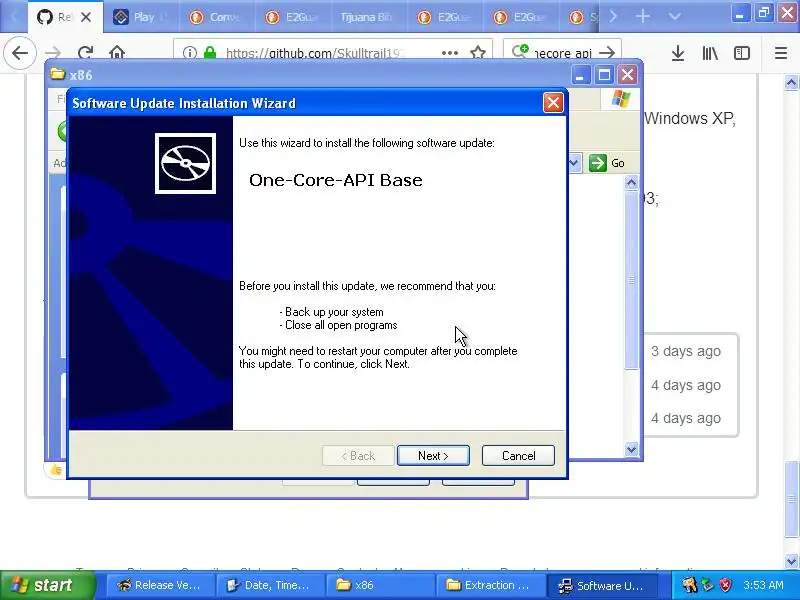Click the search box containing 'ecore api'

(x=563, y=53)
